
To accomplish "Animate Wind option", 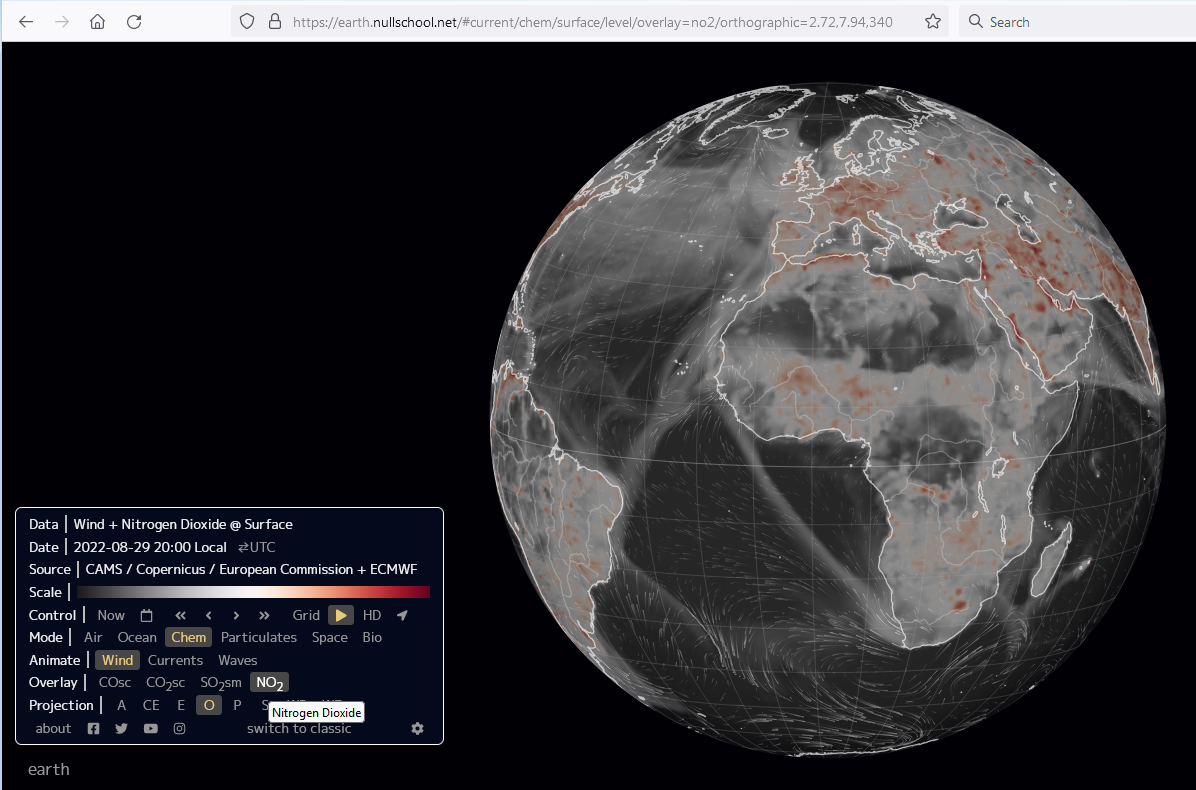I will [x=117, y=660].
